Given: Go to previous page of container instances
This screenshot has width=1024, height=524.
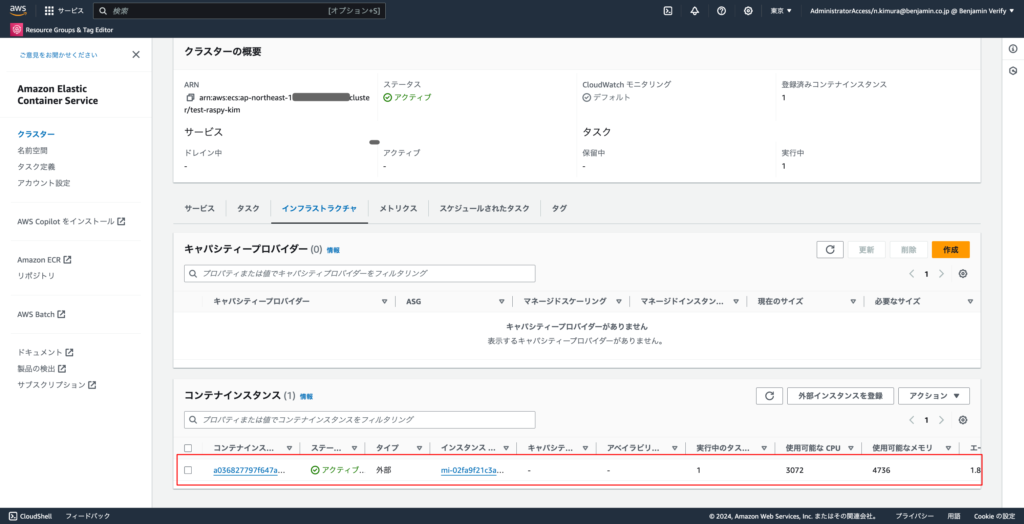Looking at the screenshot, I should point(912,420).
